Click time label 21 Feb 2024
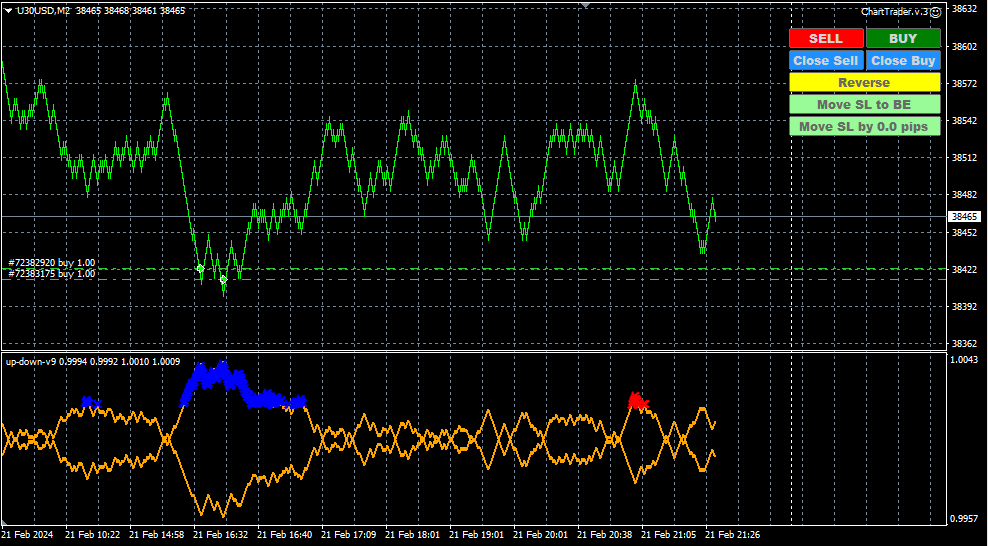 click(x=27, y=535)
